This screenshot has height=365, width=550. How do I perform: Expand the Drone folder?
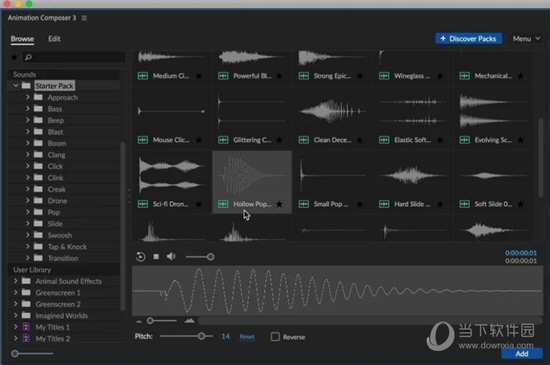point(27,201)
